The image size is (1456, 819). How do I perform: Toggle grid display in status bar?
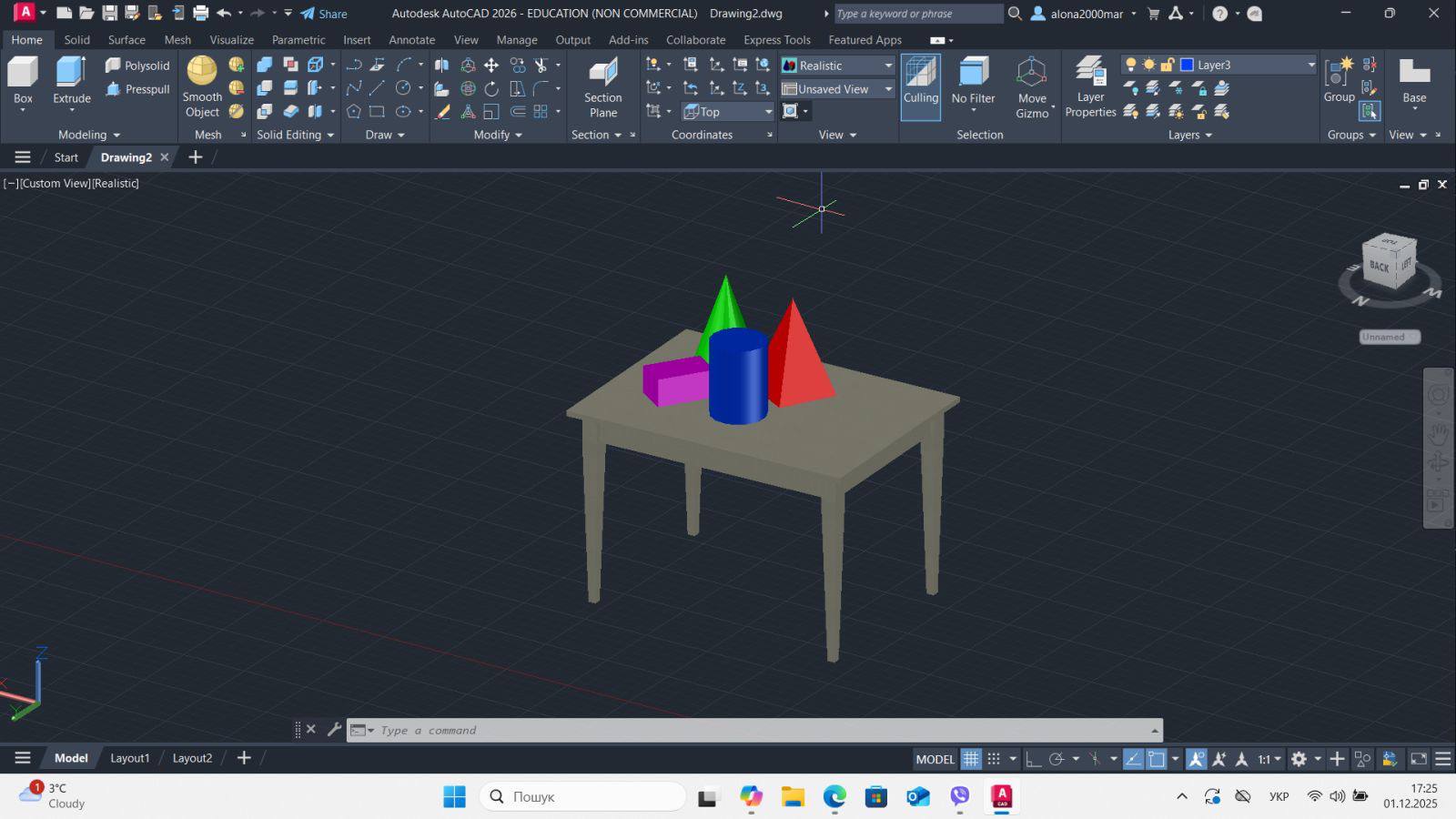pos(971,759)
